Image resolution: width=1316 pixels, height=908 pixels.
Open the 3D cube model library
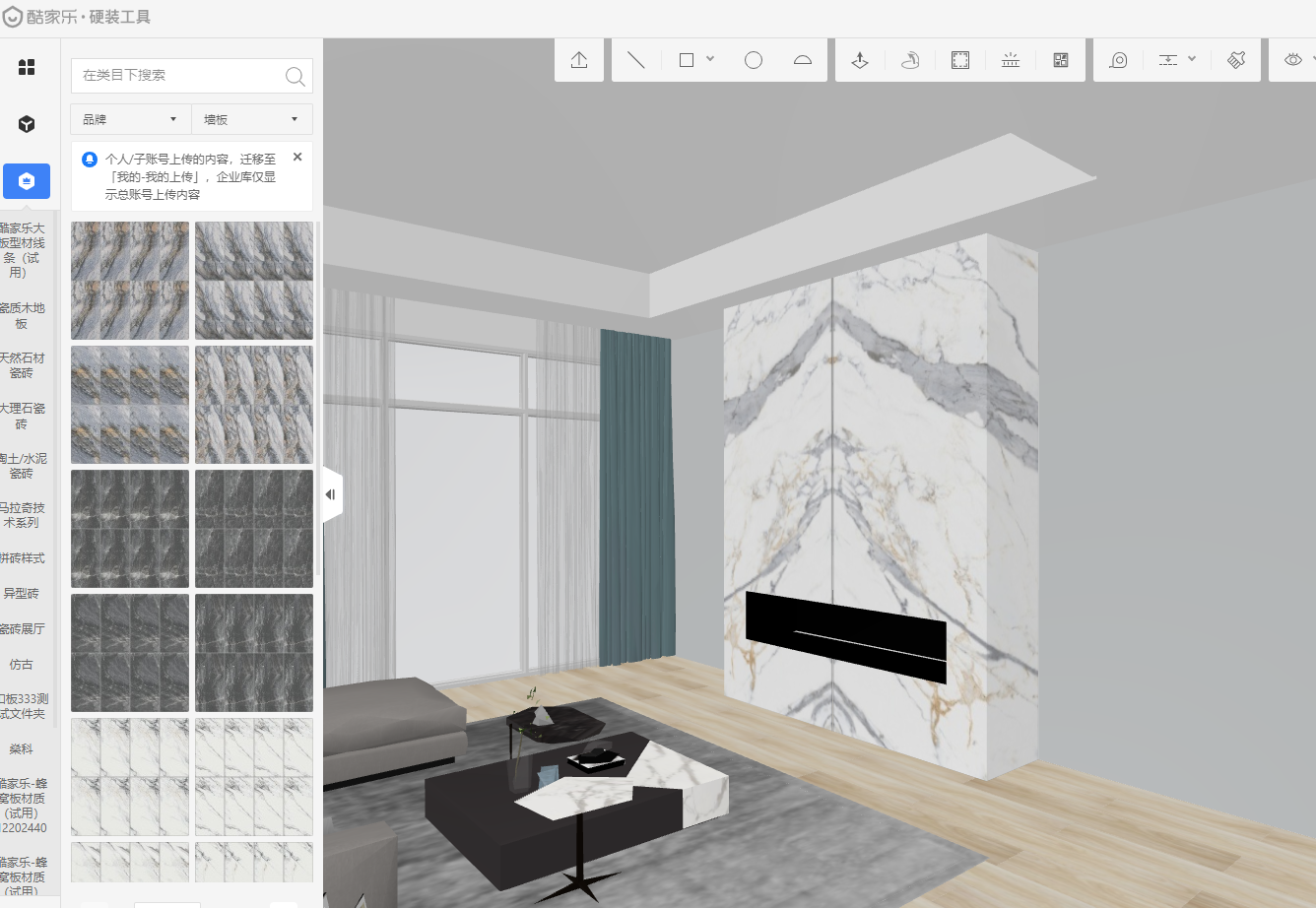[x=27, y=124]
